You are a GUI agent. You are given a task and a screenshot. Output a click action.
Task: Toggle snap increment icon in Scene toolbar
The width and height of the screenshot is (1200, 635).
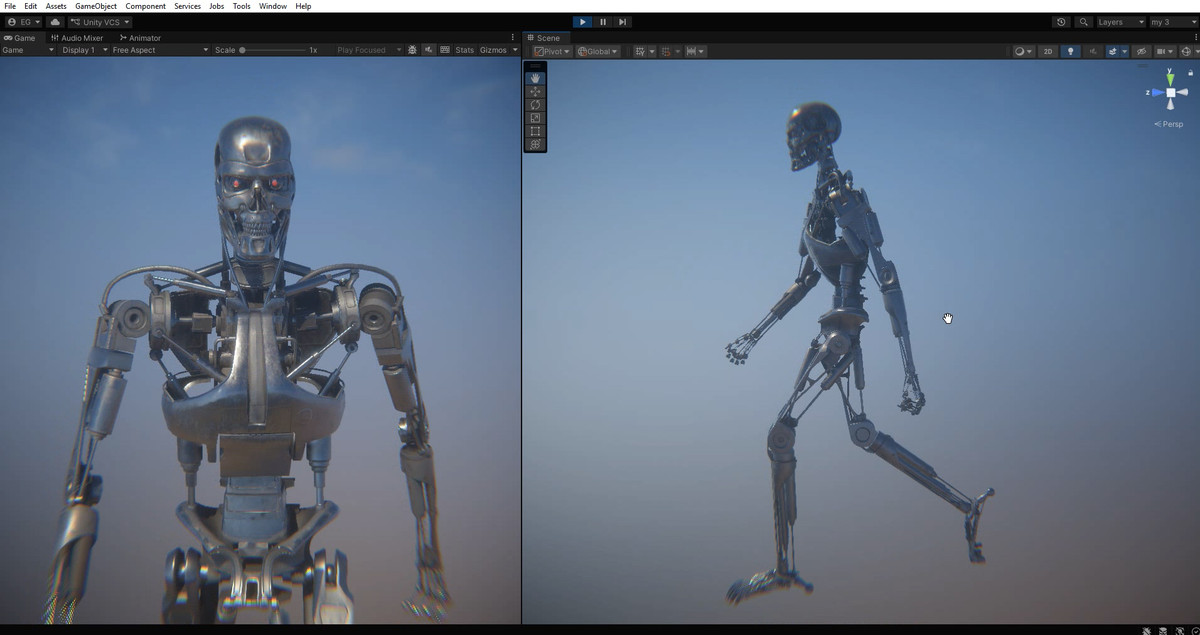(x=666, y=51)
